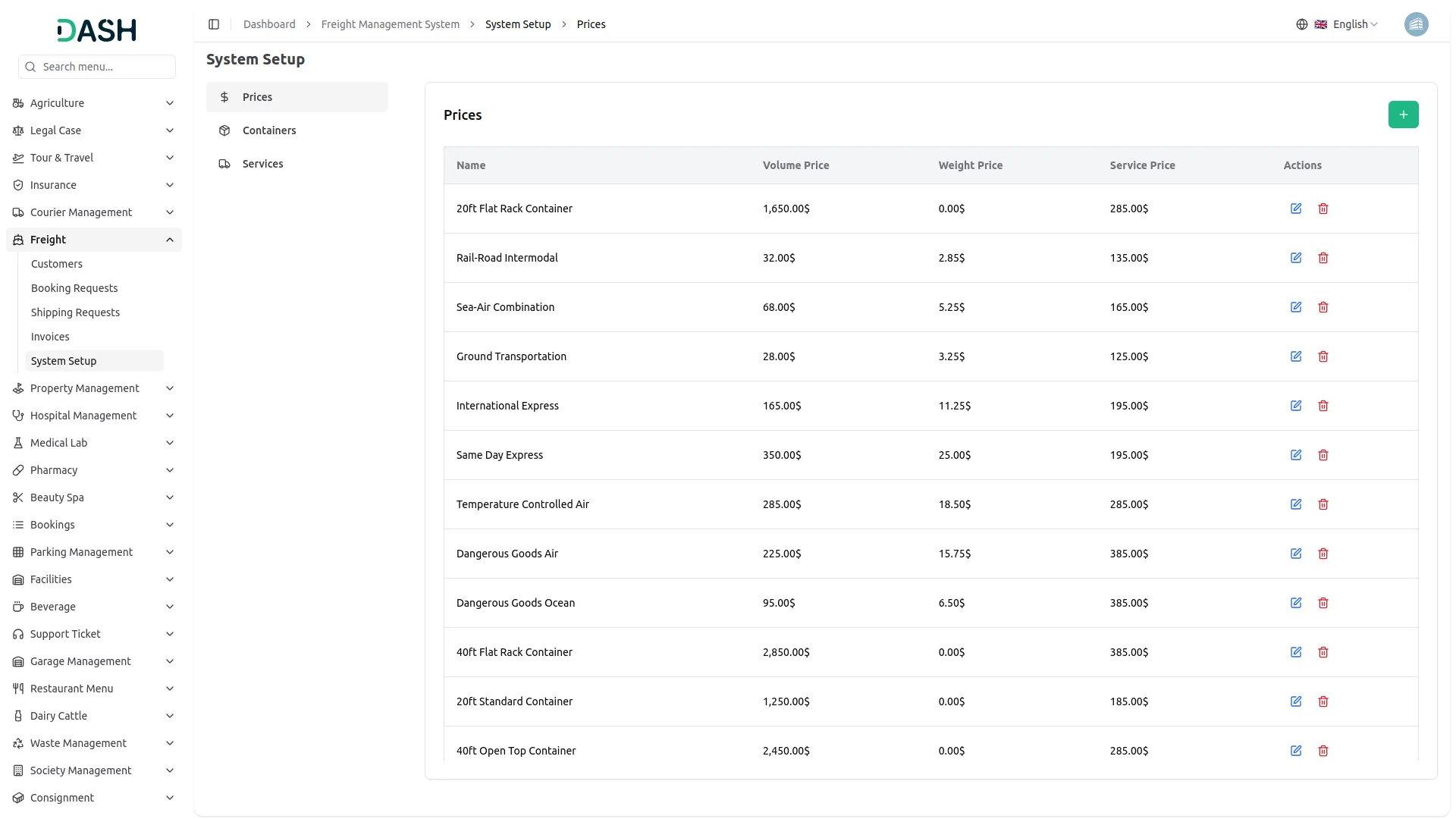This screenshot has width=1456, height=819.
Task: Edit the Same Day Express price
Action: tap(1296, 455)
